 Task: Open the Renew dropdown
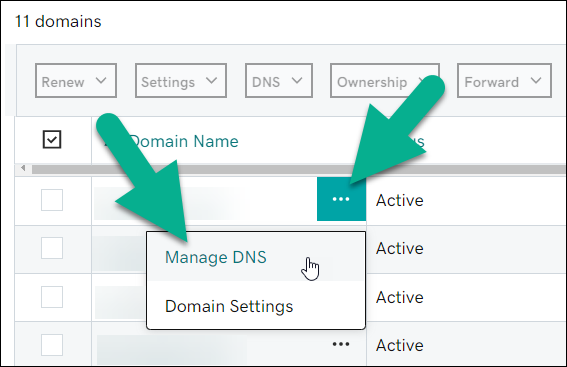click(x=76, y=81)
